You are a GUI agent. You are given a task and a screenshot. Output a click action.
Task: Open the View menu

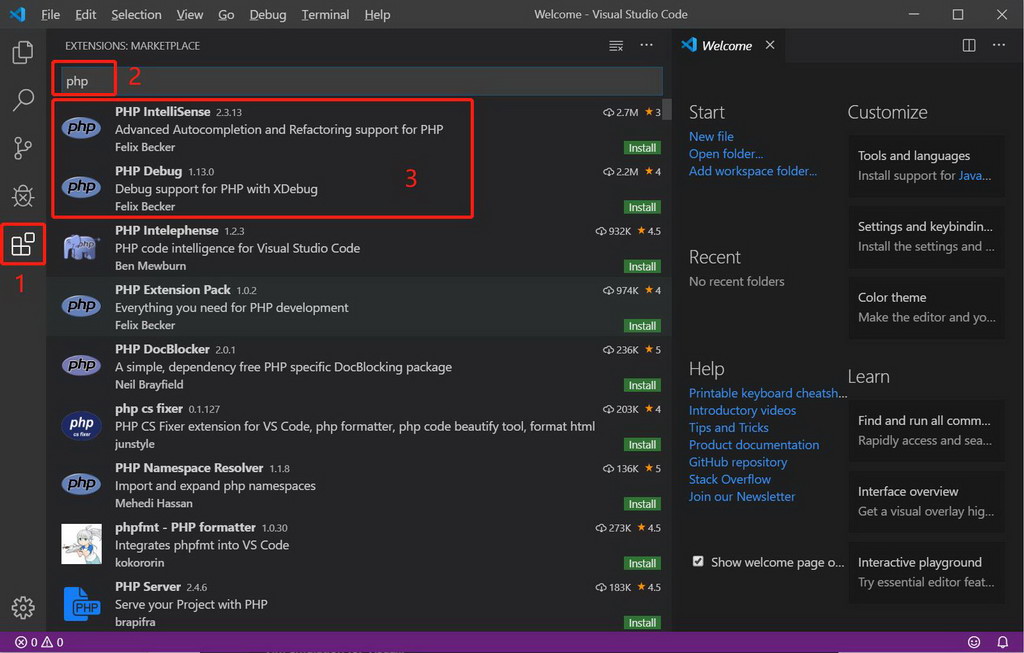189,14
